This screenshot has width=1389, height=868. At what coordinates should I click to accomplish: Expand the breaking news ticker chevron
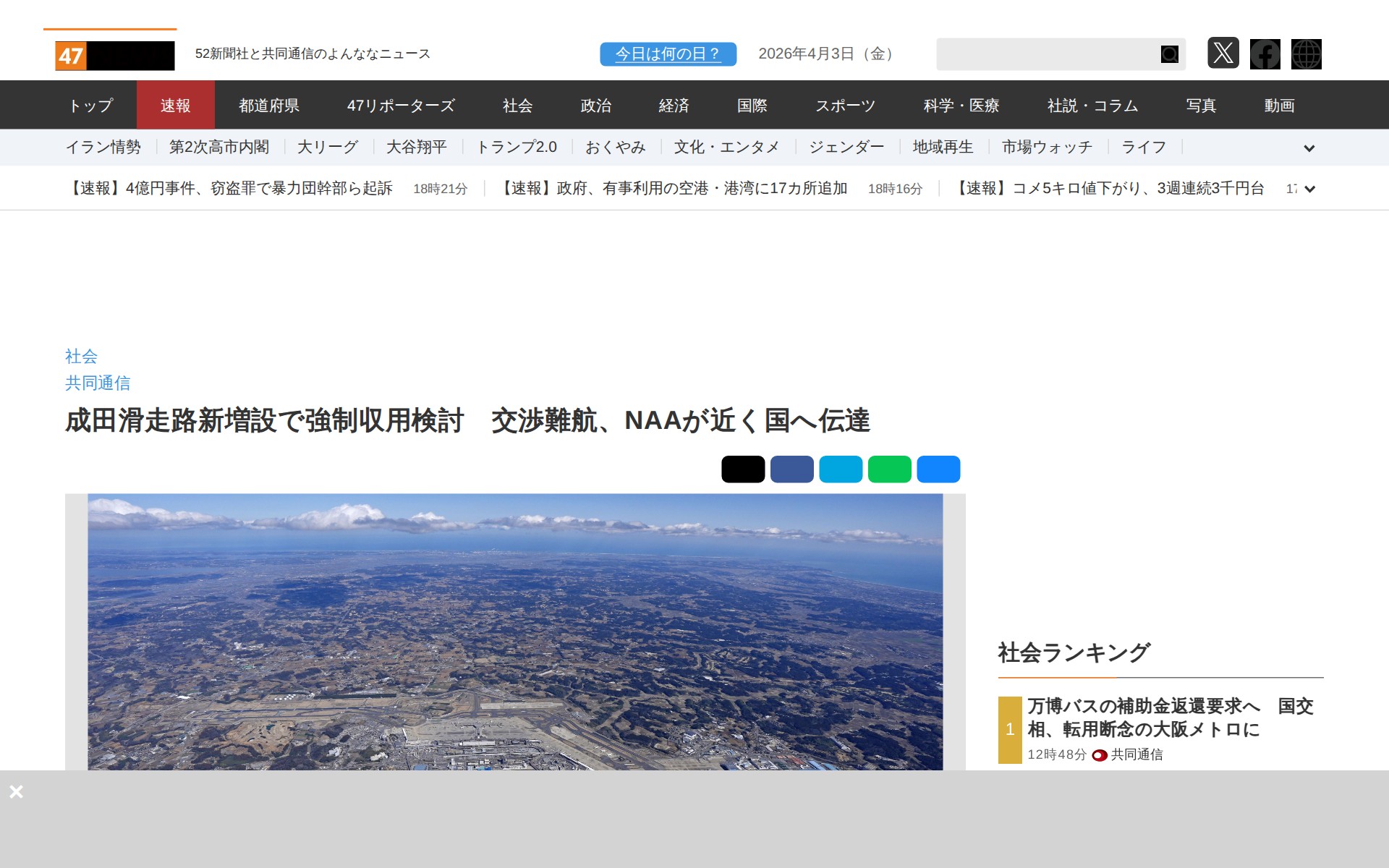click(x=1309, y=190)
